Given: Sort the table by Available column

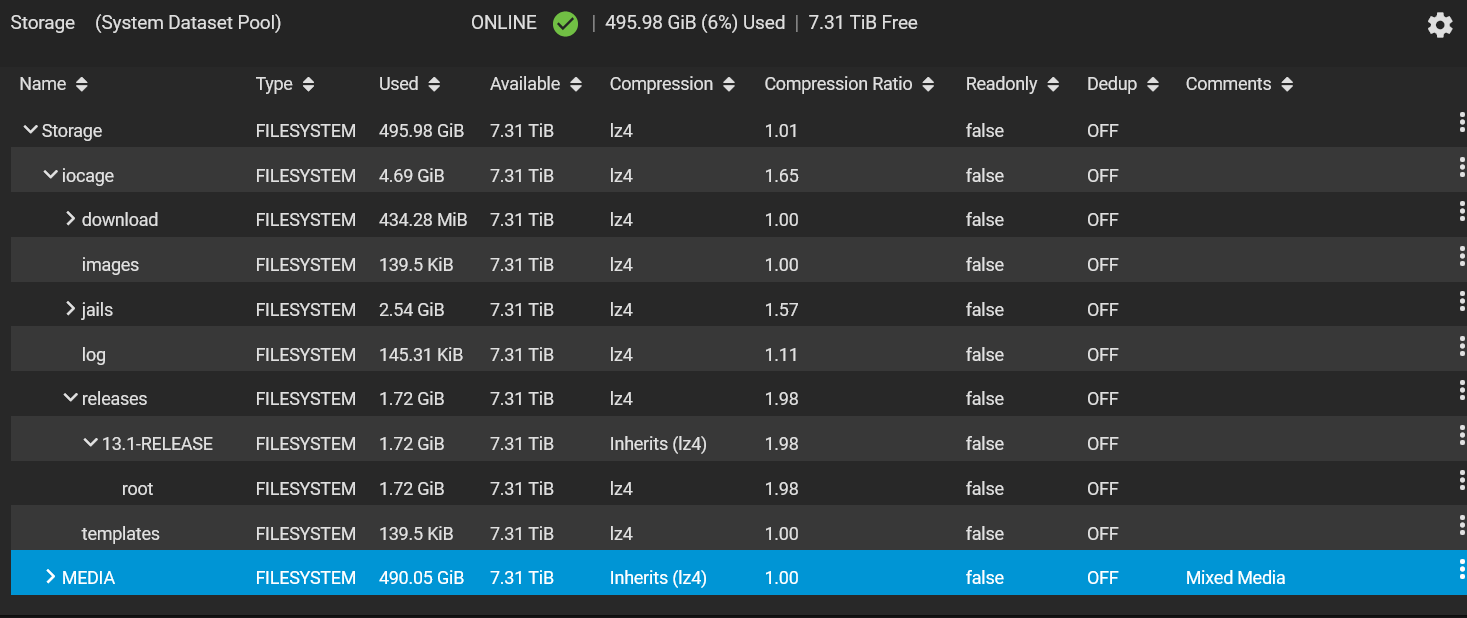Looking at the screenshot, I should 576,85.
